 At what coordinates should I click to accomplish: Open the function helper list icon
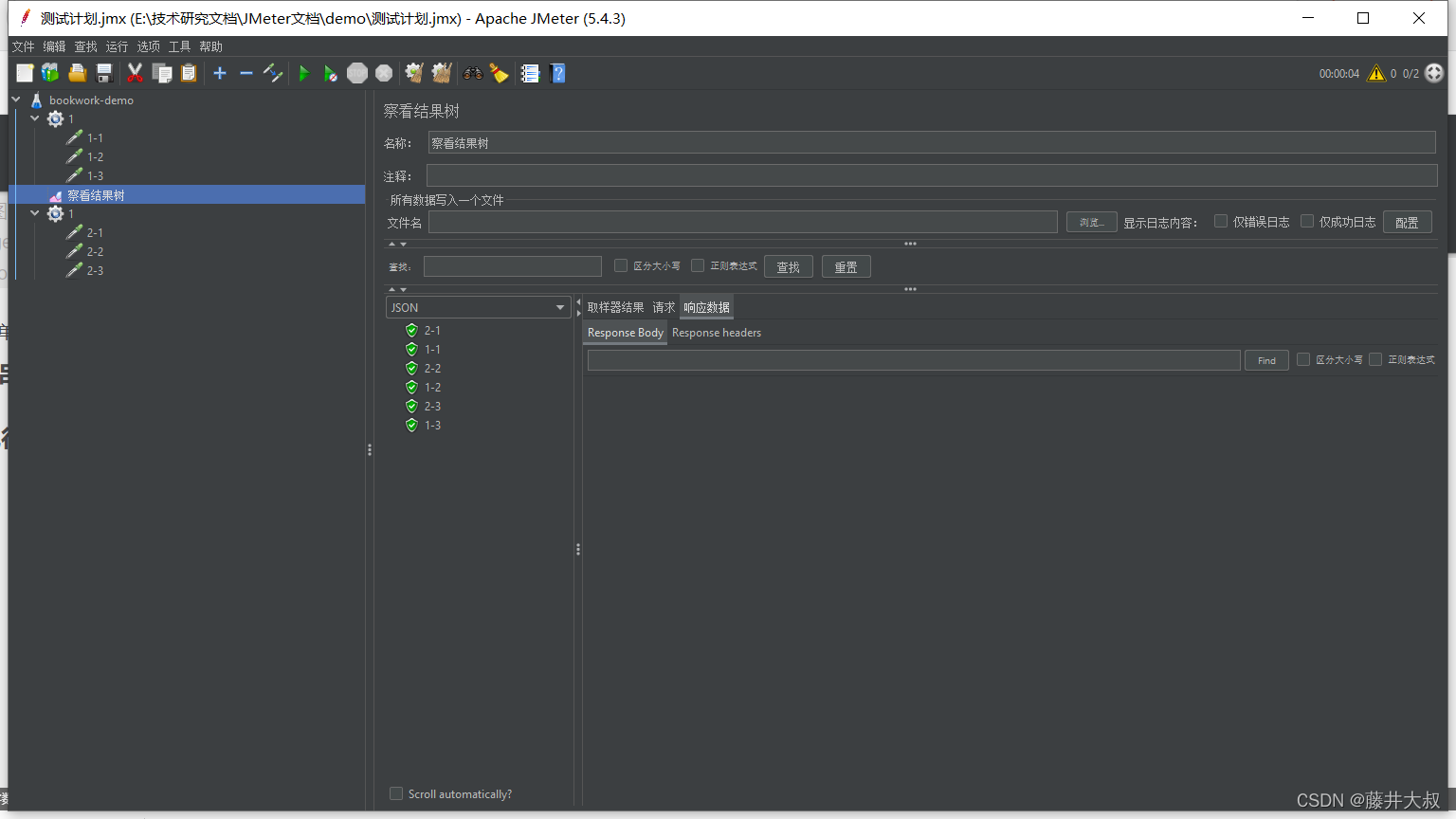(530, 73)
